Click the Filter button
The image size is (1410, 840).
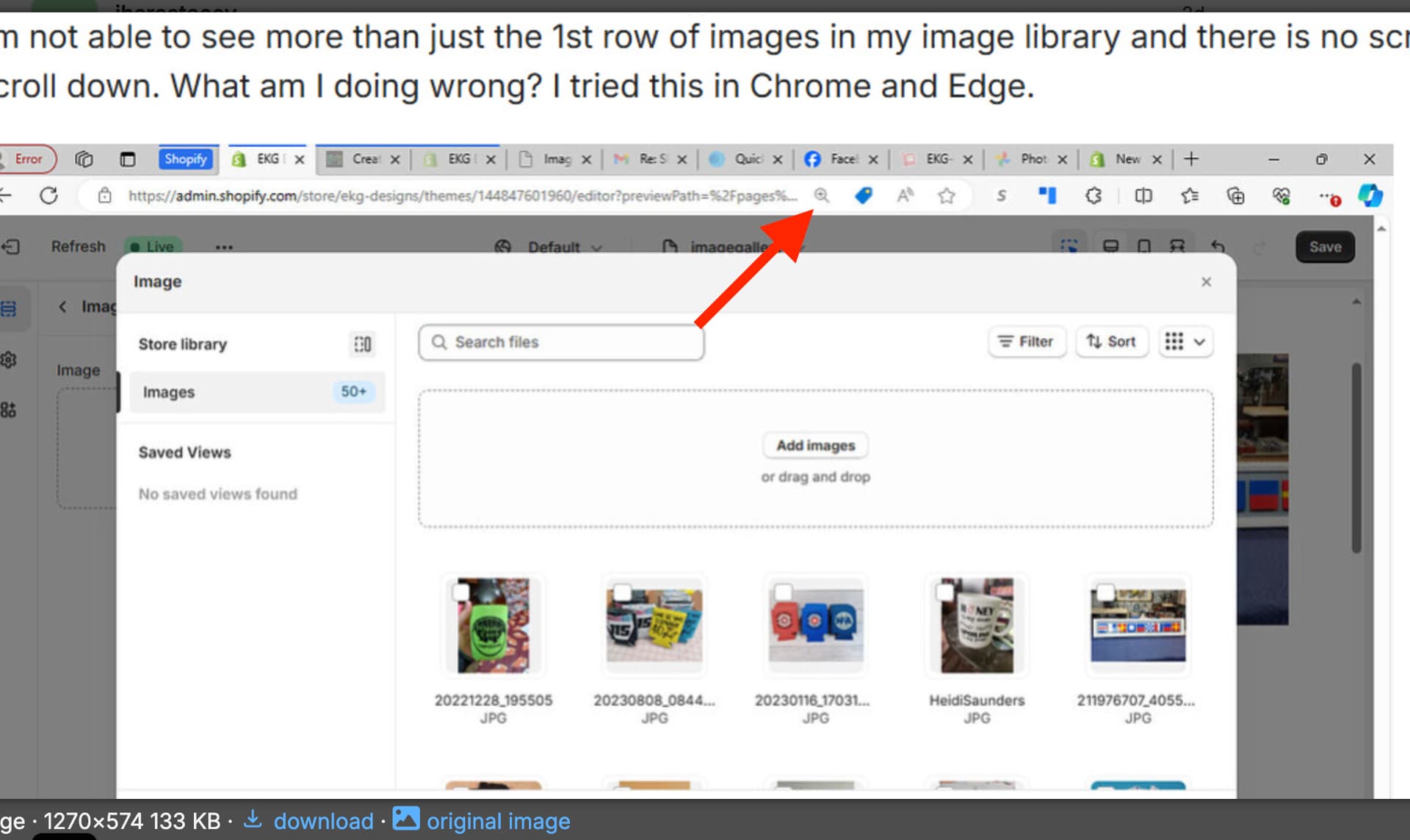click(1026, 342)
